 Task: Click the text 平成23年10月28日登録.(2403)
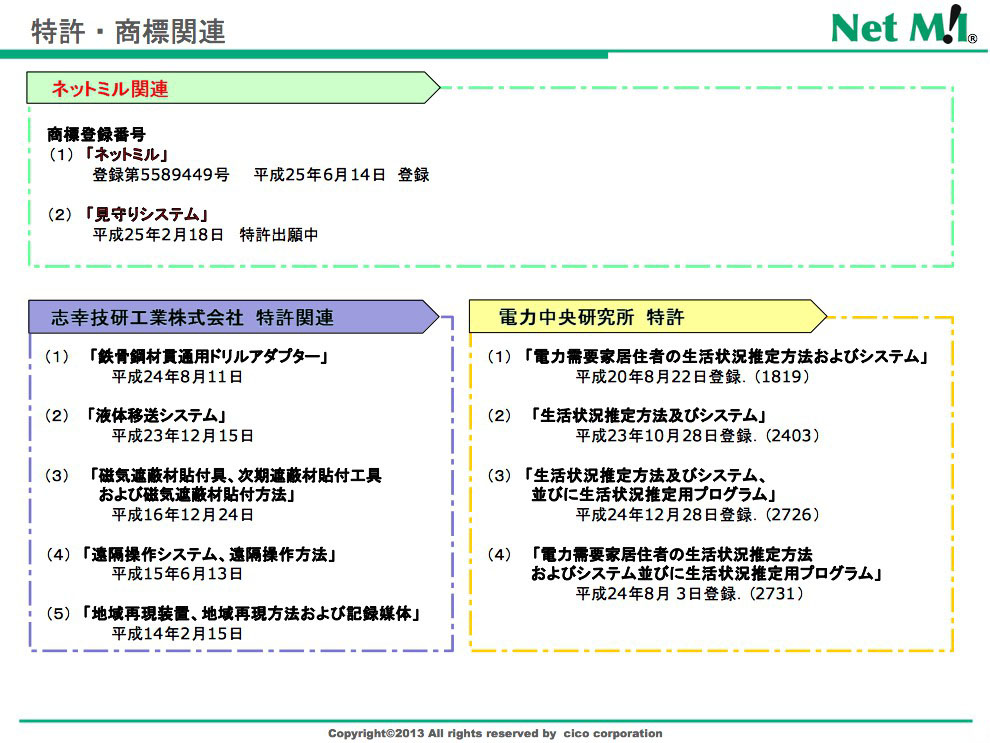698,436
